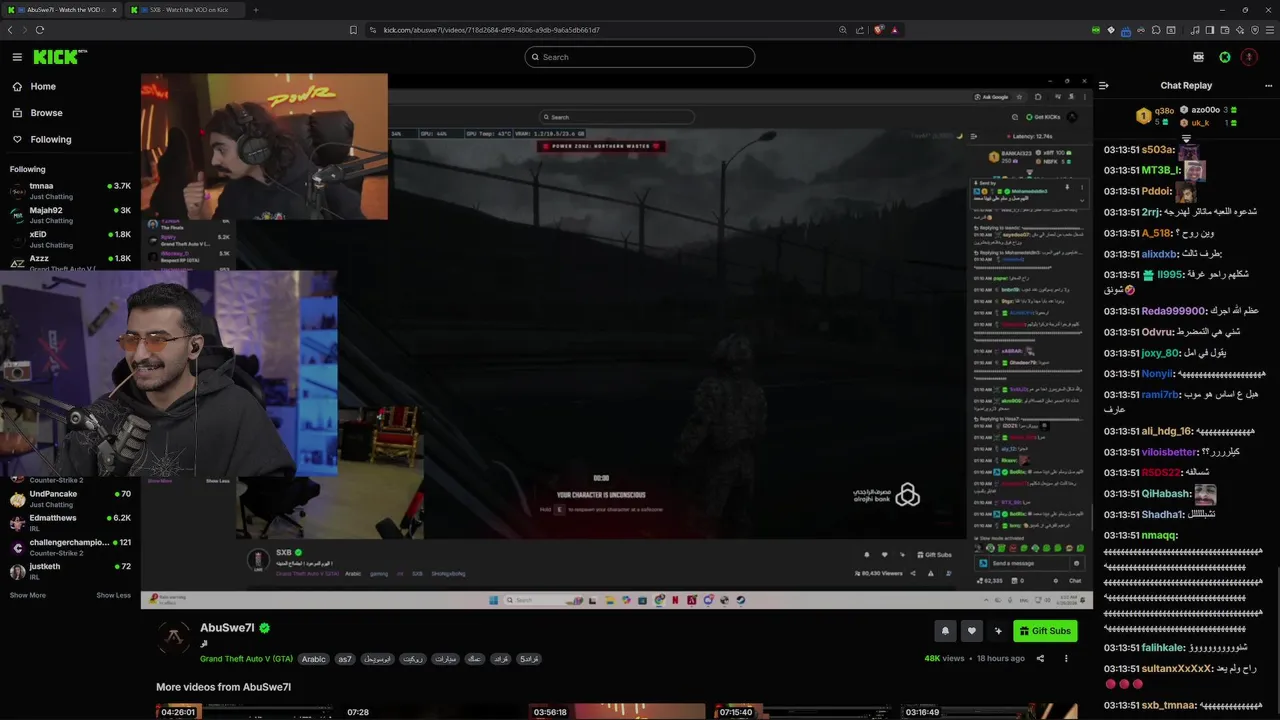Click Get KICKs in embedded stream

[1041, 117]
